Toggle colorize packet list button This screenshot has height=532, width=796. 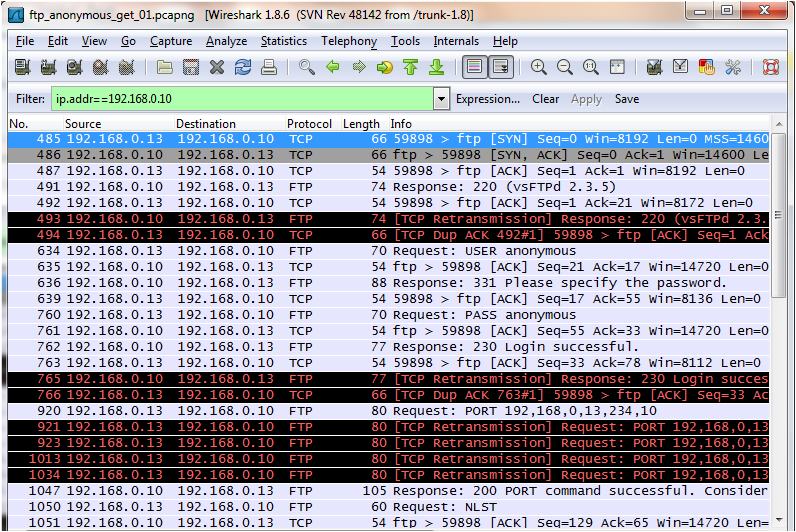[475, 67]
